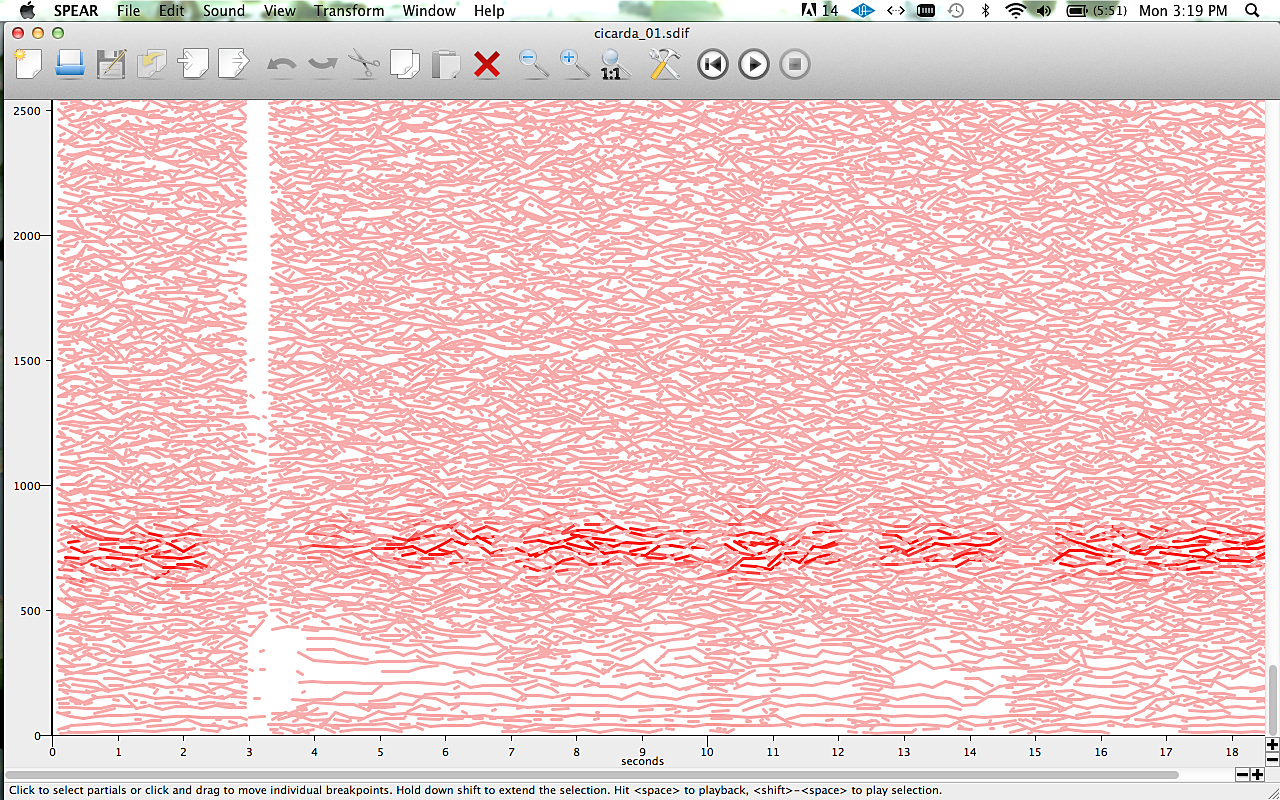Click the battery status icon showing 5:51
This screenshot has width=1280, height=800.
[x=1095, y=11]
